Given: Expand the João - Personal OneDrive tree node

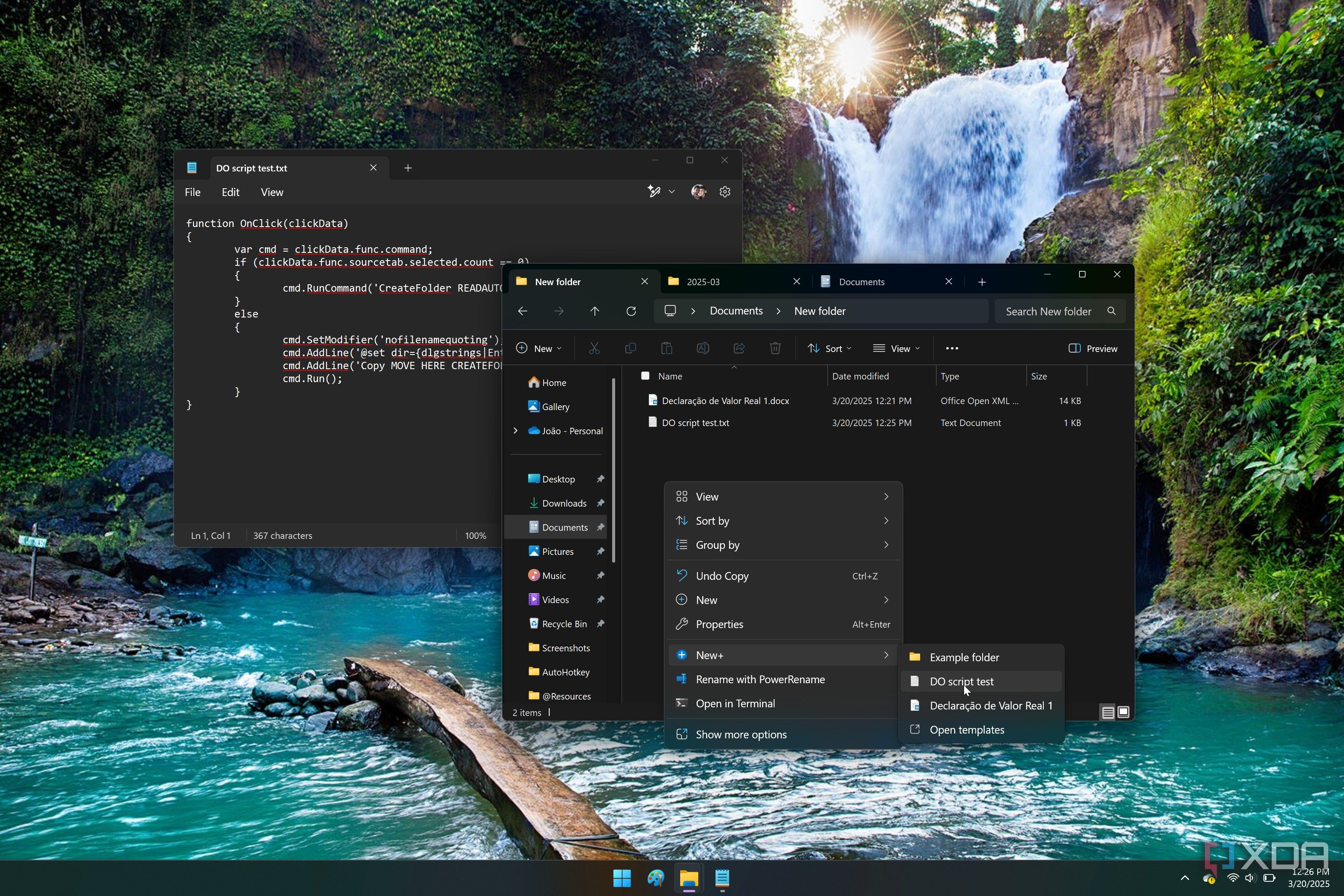Looking at the screenshot, I should (516, 431).
